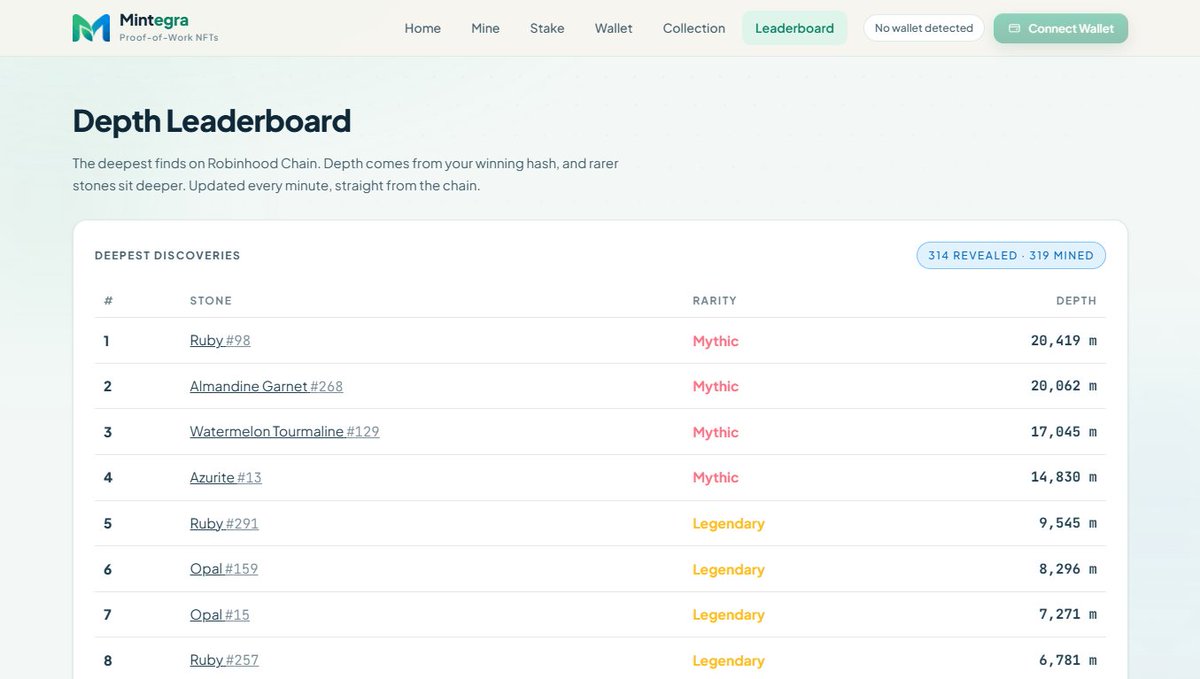Click the Depth Leaderboard heading
This screenshot has width=1200, height=679.
212,121
